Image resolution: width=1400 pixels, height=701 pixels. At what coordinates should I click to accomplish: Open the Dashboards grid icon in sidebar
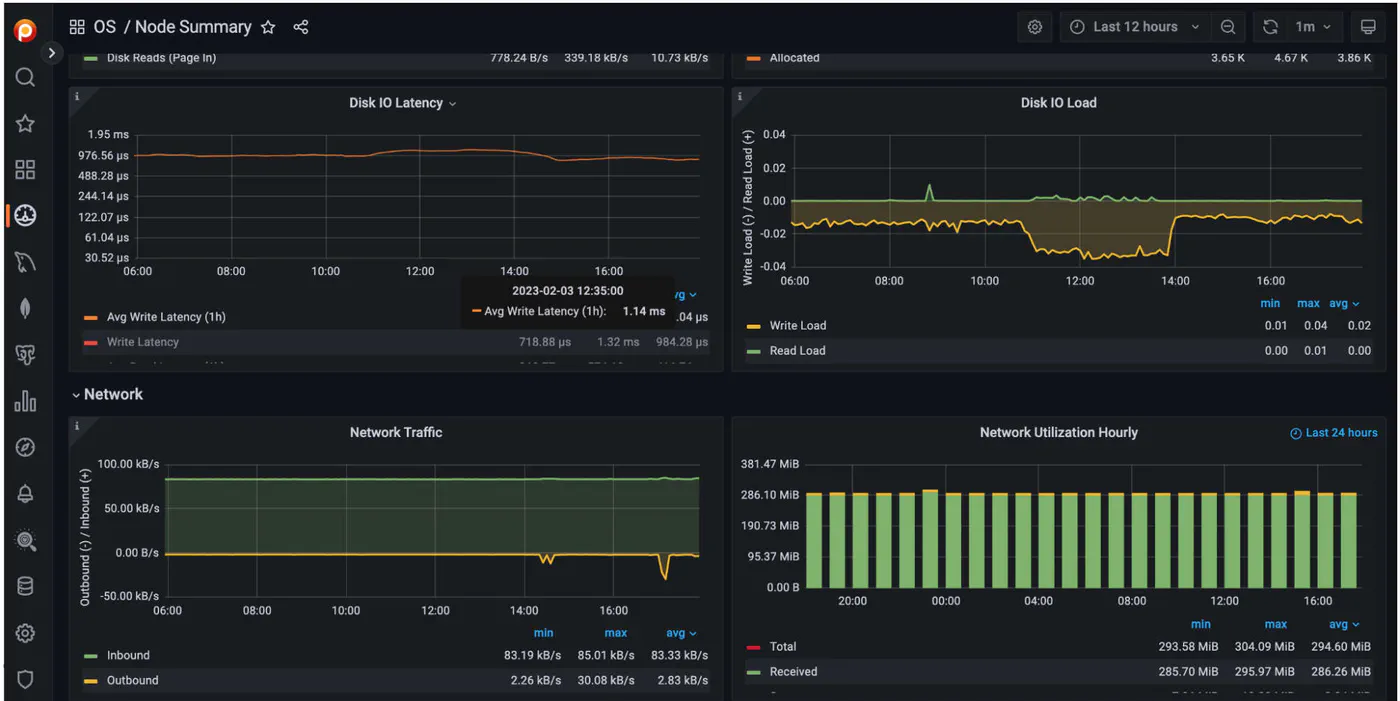(x=25, y=169)
